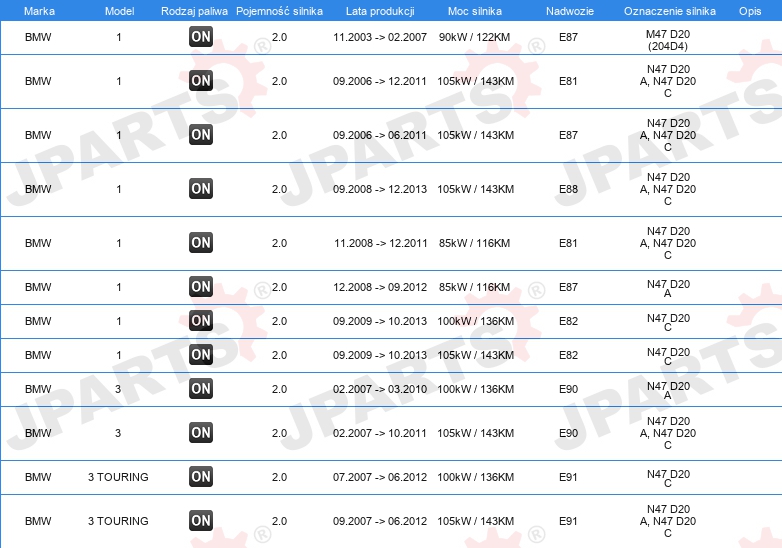The height and width of the screenshot is (548, 782).
Task: Click 3 TOURING in the 100kW / 136KM row
Action: (x=118, y=477)
